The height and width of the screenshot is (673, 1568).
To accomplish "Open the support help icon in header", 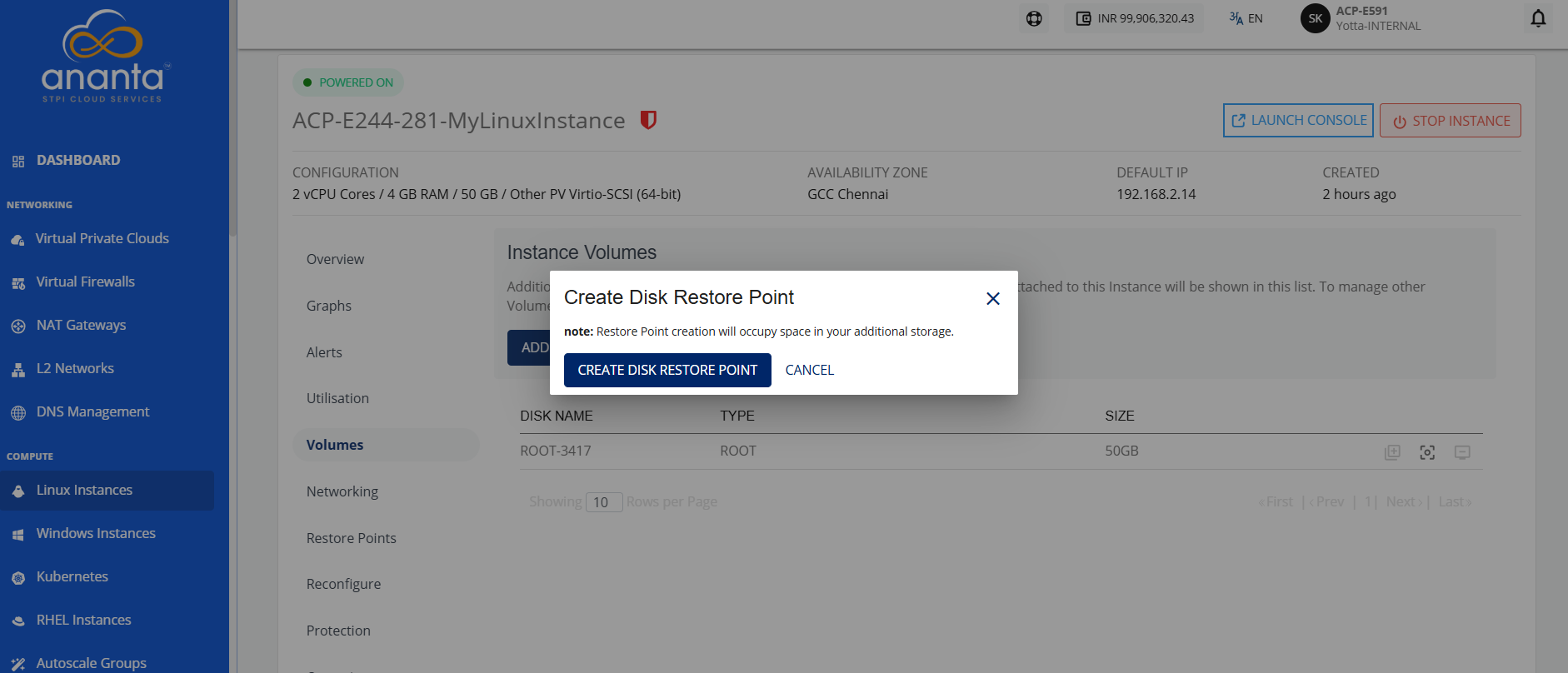I will point(1034,18).
